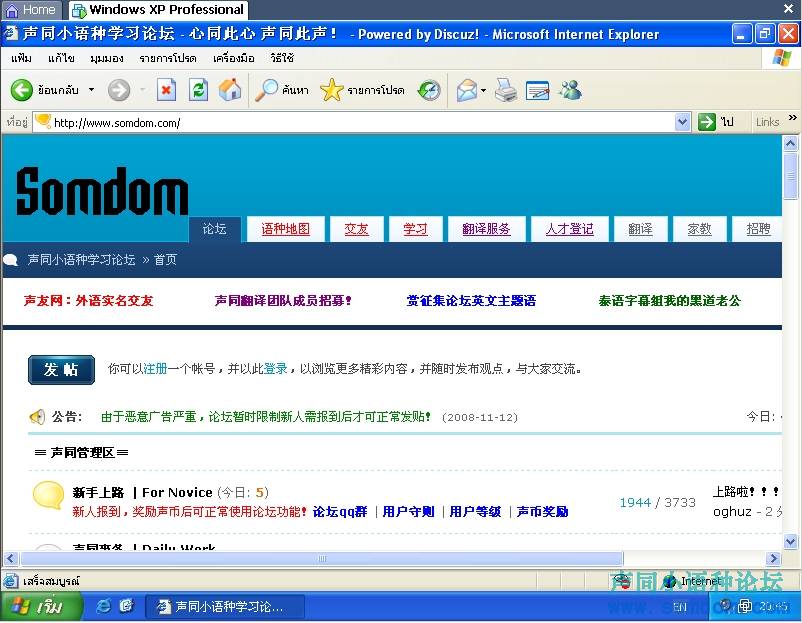Viewport: 802px width, 623px height.
Task: Click the 发帖 new post button
Action: click(x=61, y=369)
